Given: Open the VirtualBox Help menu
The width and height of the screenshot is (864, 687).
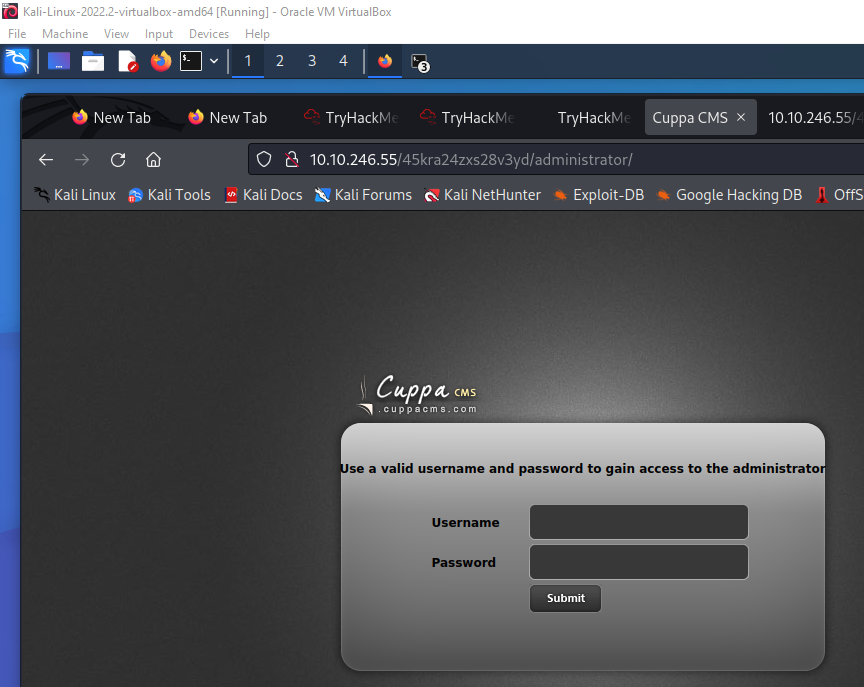Looking at the screenshot, I should click(257, 34).
